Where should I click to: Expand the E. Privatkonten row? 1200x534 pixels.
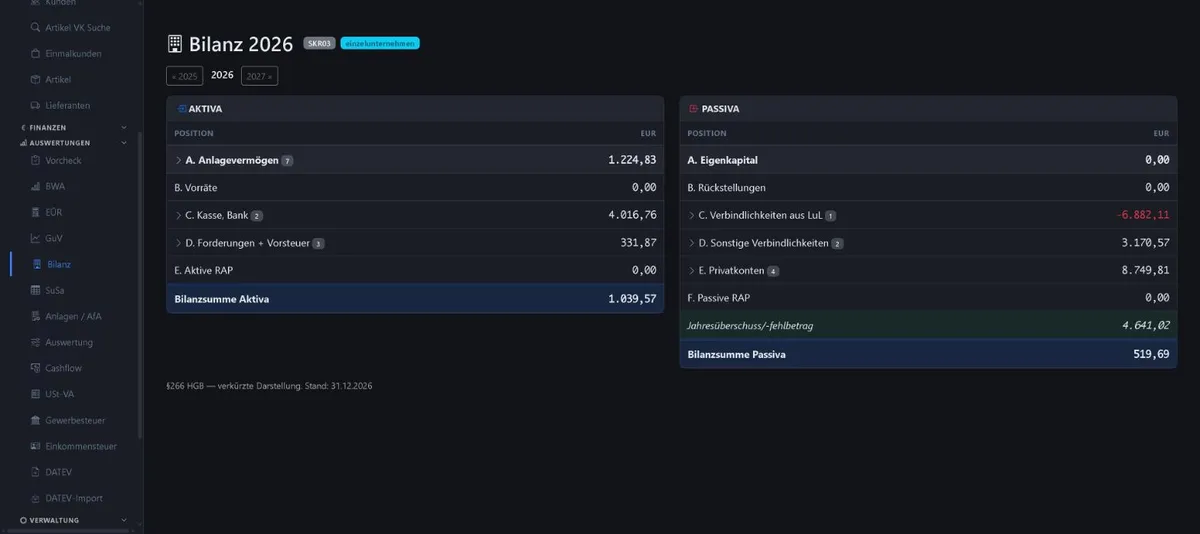(691, 270)
